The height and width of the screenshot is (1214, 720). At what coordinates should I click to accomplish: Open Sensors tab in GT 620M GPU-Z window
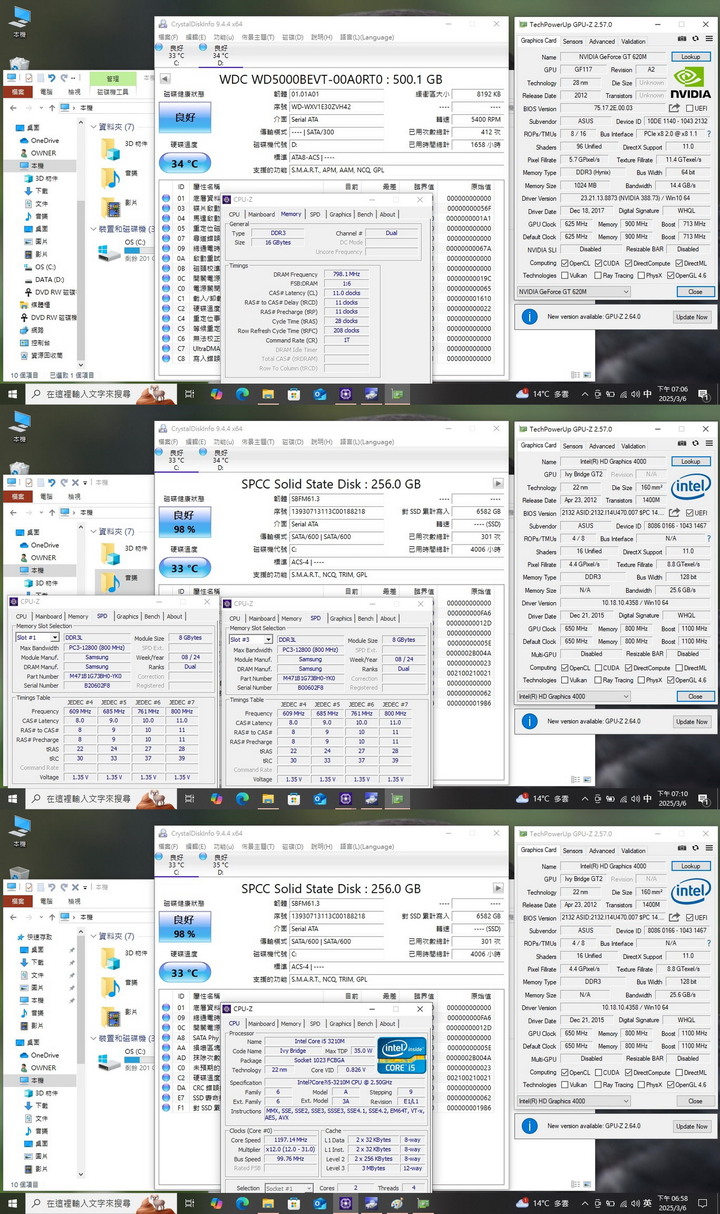click(x=572, y=41)
